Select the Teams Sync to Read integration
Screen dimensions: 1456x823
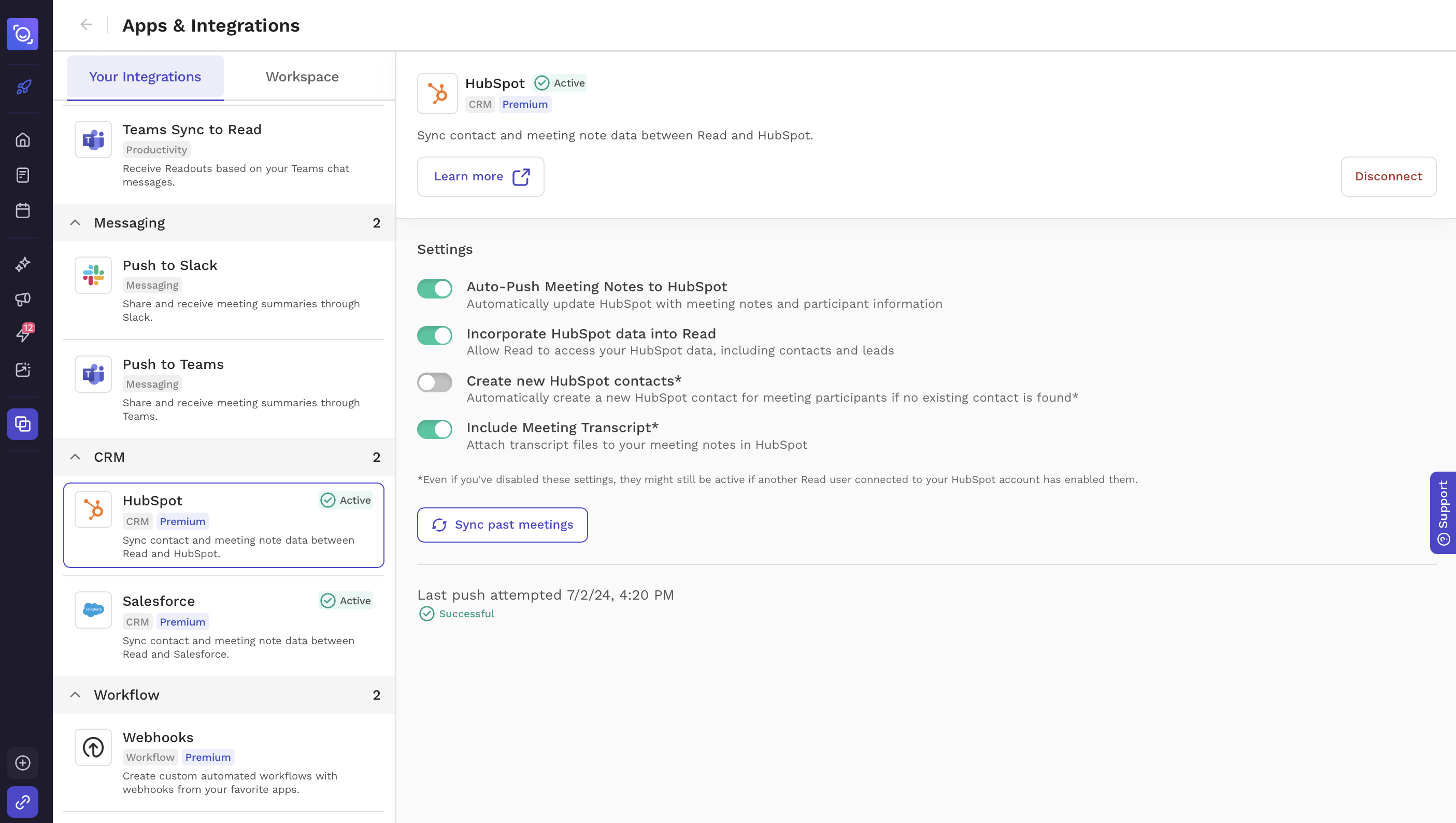pyautogui.click(x=224, y=155)
